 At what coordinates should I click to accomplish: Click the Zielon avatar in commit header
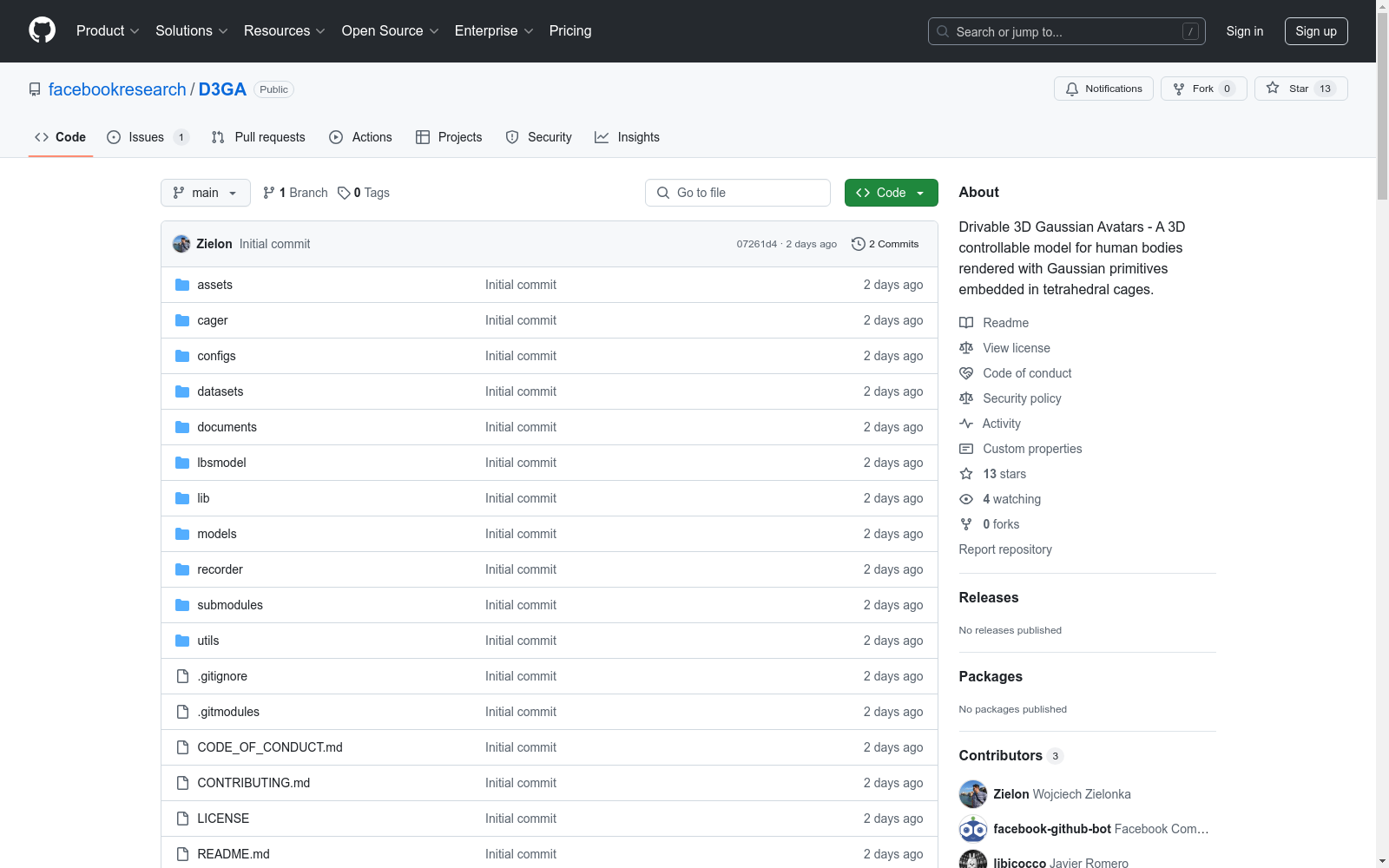[181, 244]
